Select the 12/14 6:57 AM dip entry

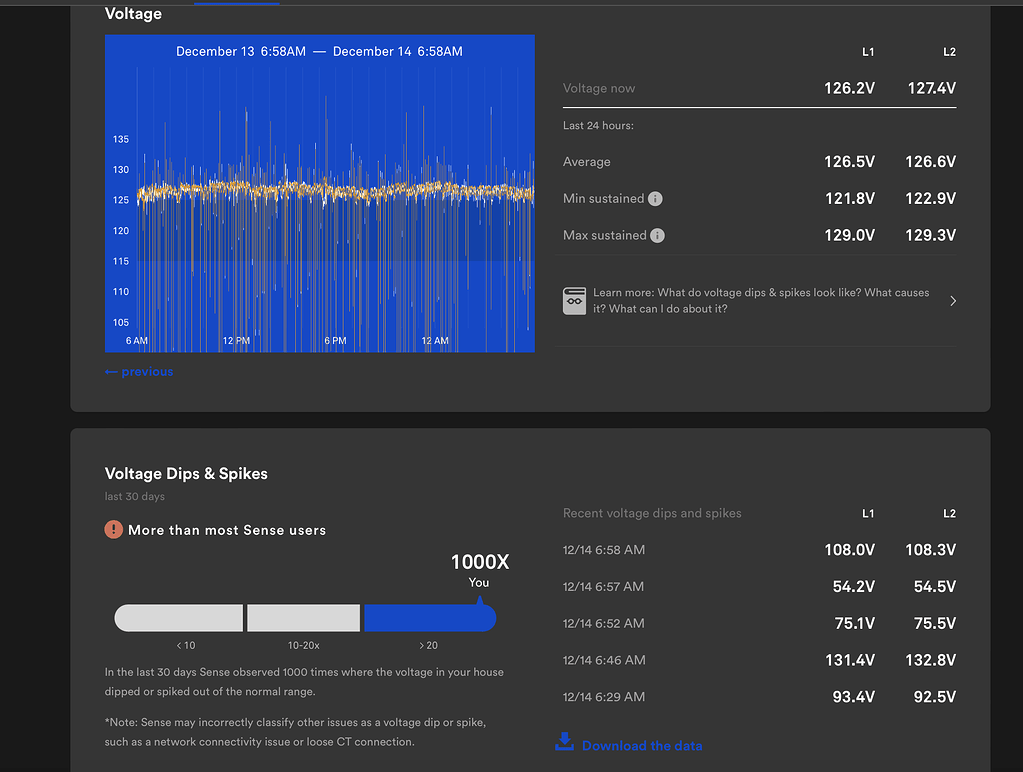pyautogui.click(x=604, y=587)
